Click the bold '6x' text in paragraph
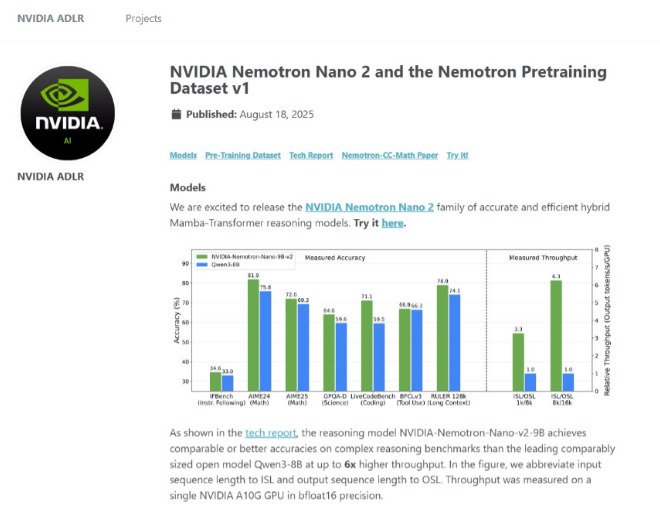Viewport: 660px width, 510px height. (350, 465)
